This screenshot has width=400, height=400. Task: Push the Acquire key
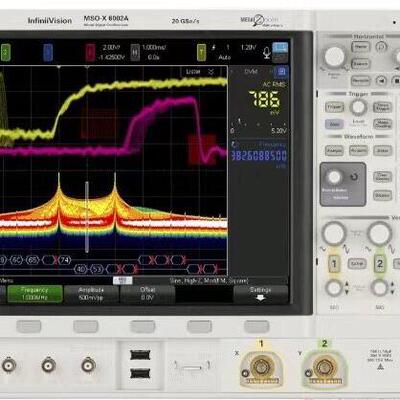[x=358, y=150]
